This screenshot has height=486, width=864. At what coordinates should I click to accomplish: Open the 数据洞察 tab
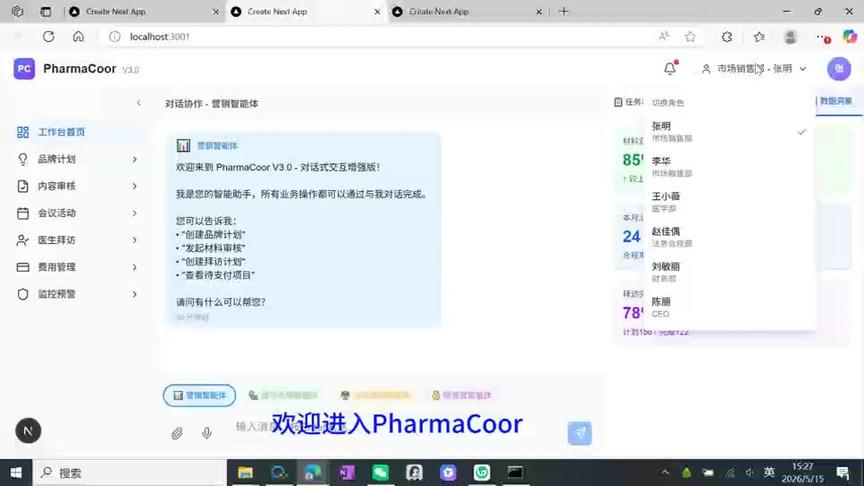[x=835, y=101]
